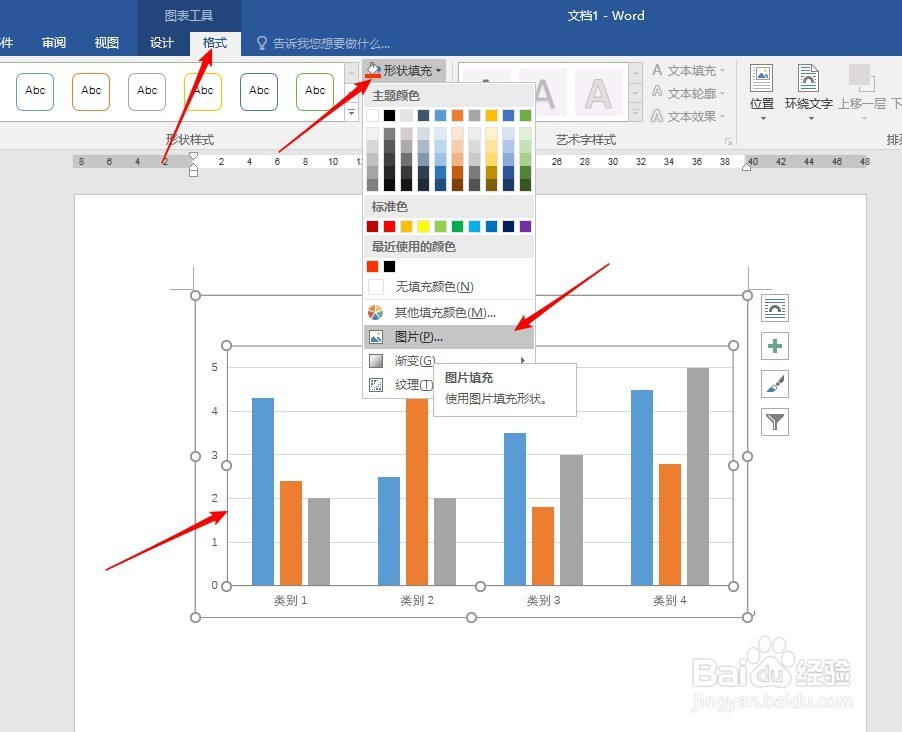Click the Chart Elements plus button
Screen dimensions: 902x732
click(774, 346)
